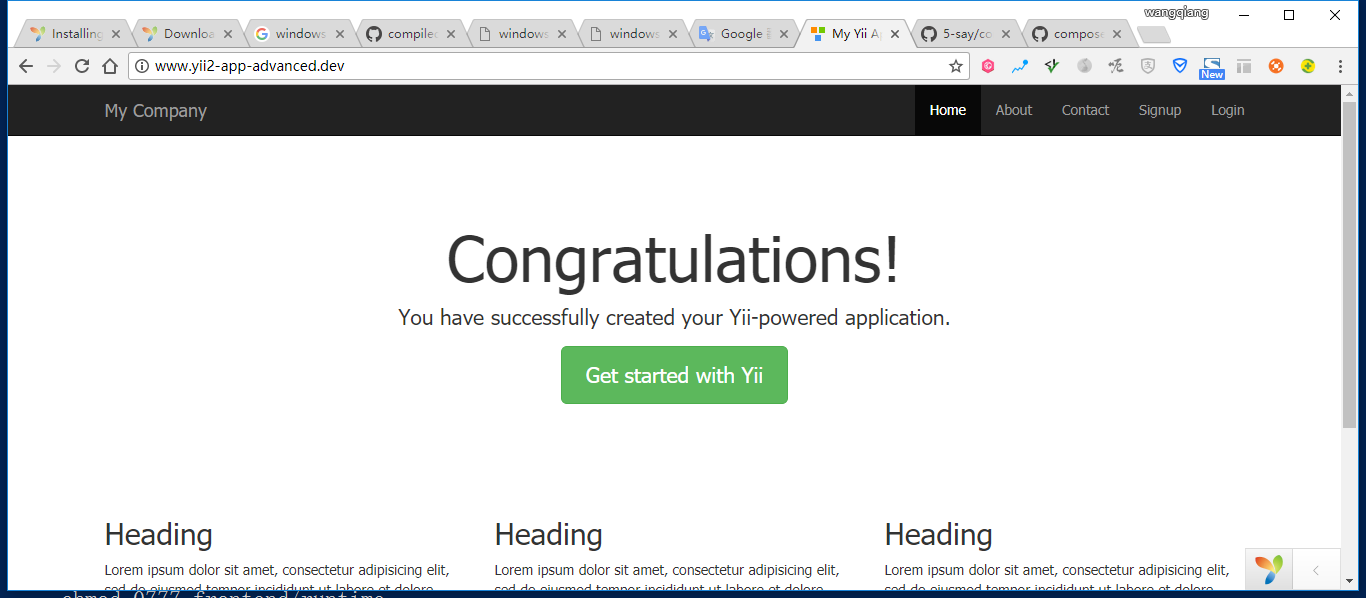Open the yellow-green plus circle extension
Screen dimensions: 1366x598
click(1308, 66)
